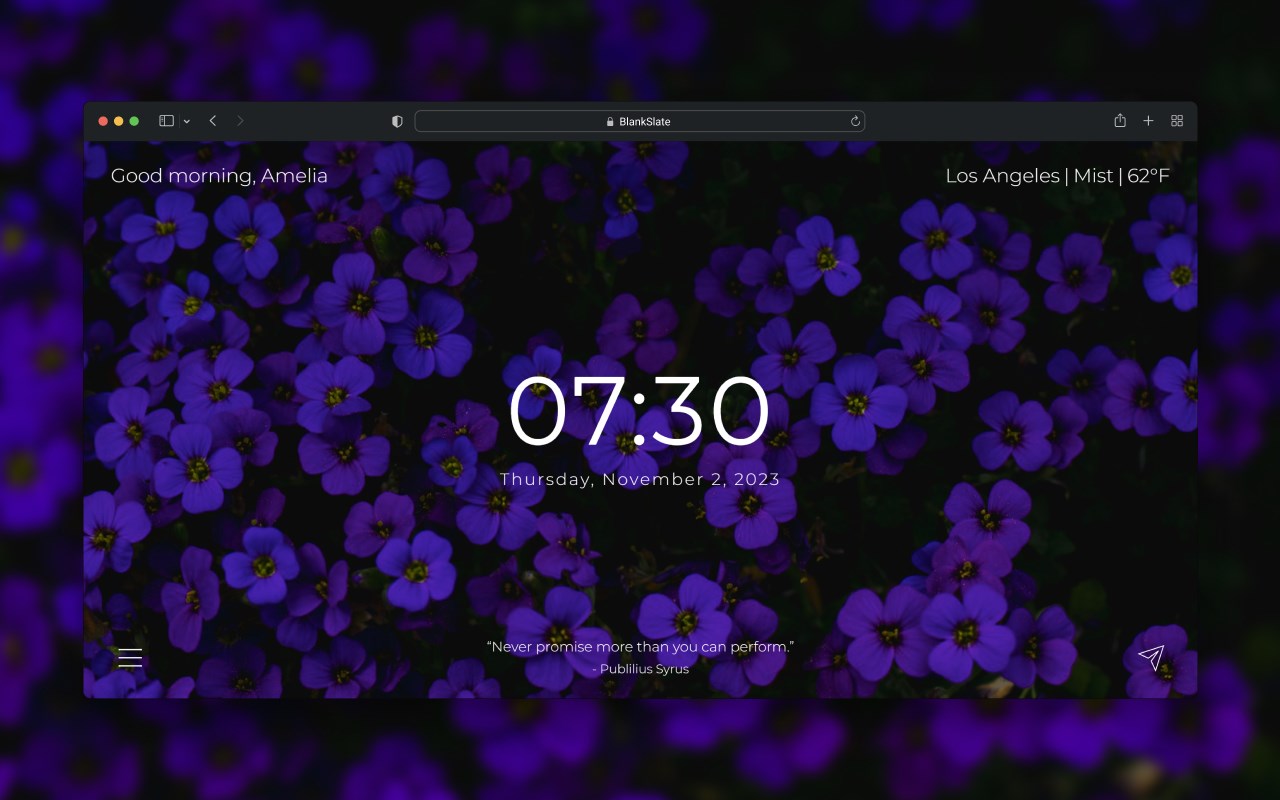Click the quote "Never promise more than you can perform."
The width and height of the screenshot is (1280, 800).
coord(640,647)
